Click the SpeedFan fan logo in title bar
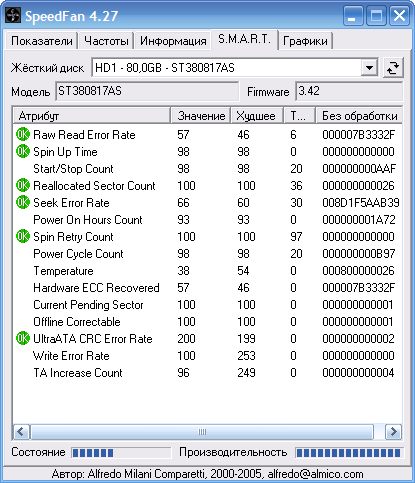Viewport: 415px width, 483px height. 13,15
